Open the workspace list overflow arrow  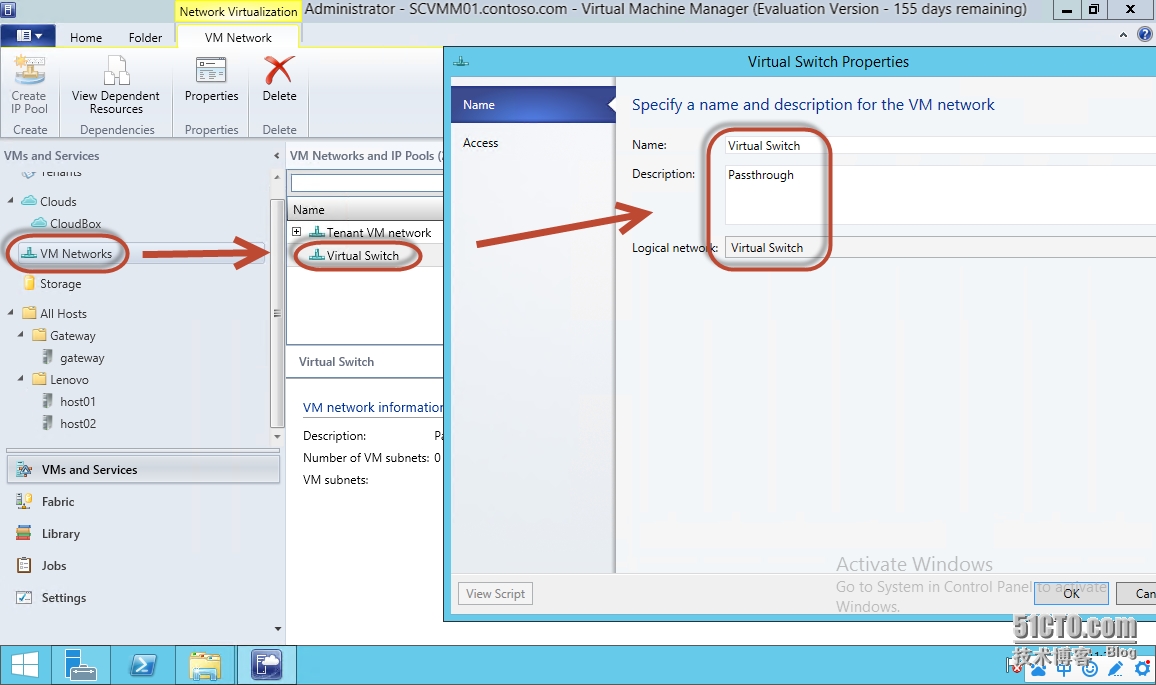(278, 629)
